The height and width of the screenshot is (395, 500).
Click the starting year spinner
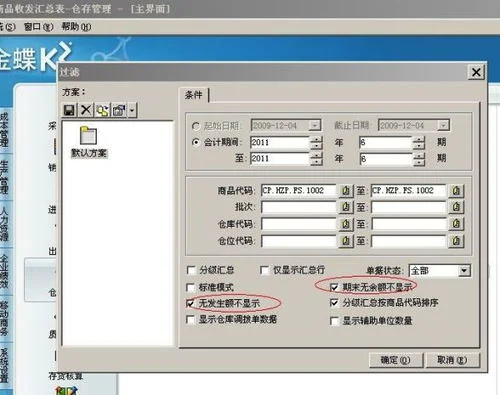tap(316, 143)
